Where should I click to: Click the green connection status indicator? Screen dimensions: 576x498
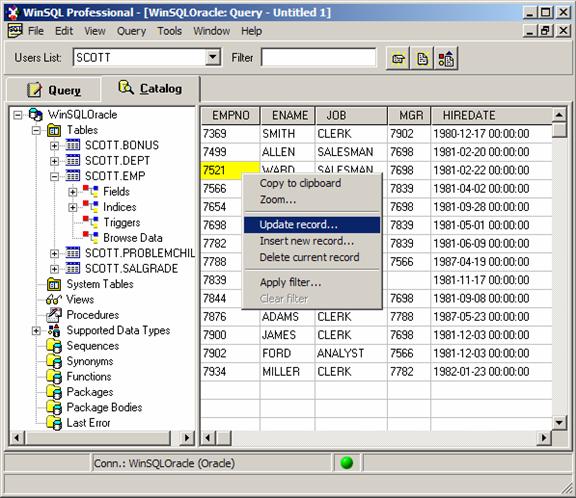coord(347,463)
